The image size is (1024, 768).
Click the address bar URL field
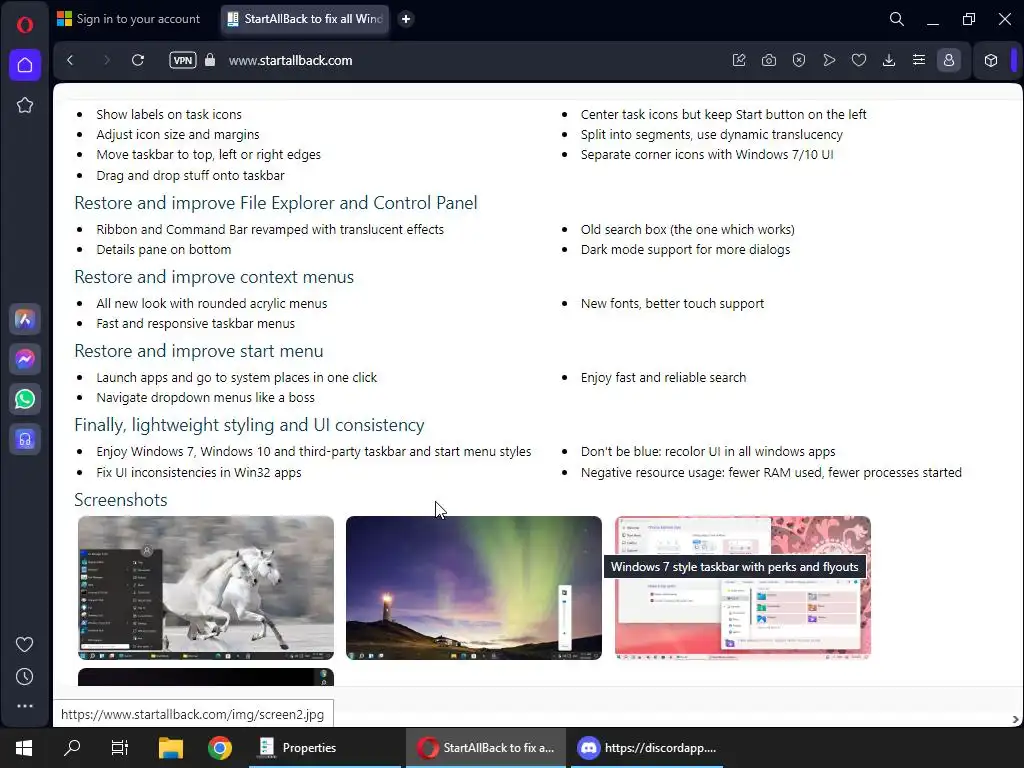coord(290,60)
